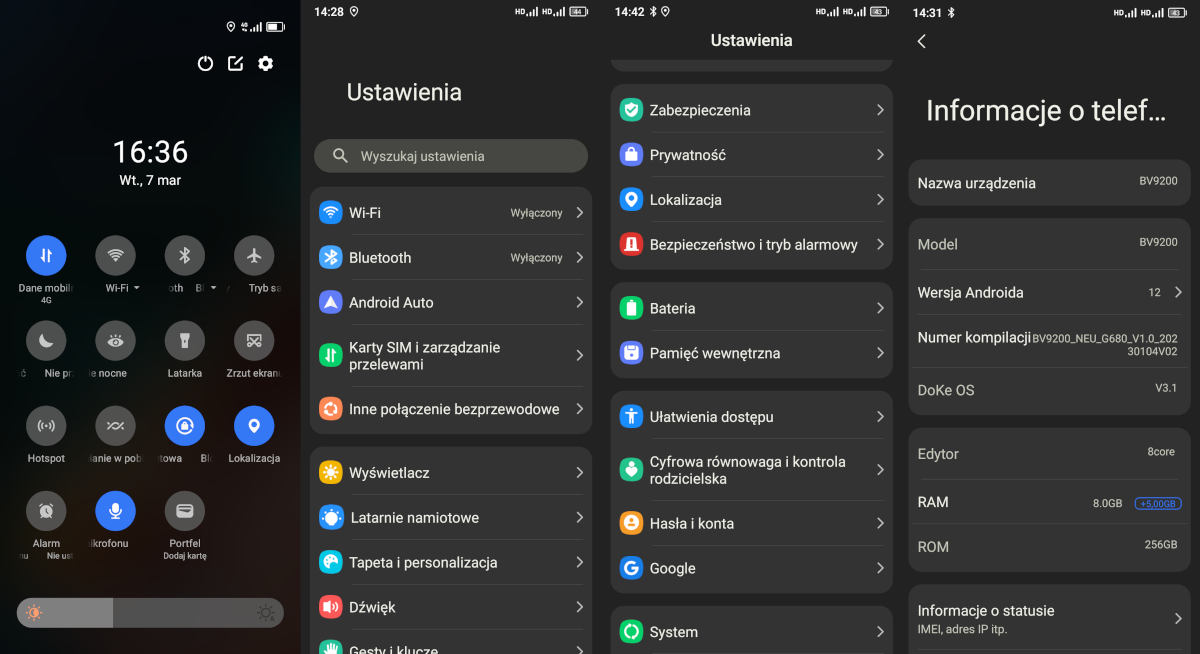Expand the Wi-Fi tile dropdown arrow
Viewport: 1200px width, 654px height.
coord(136,288)
